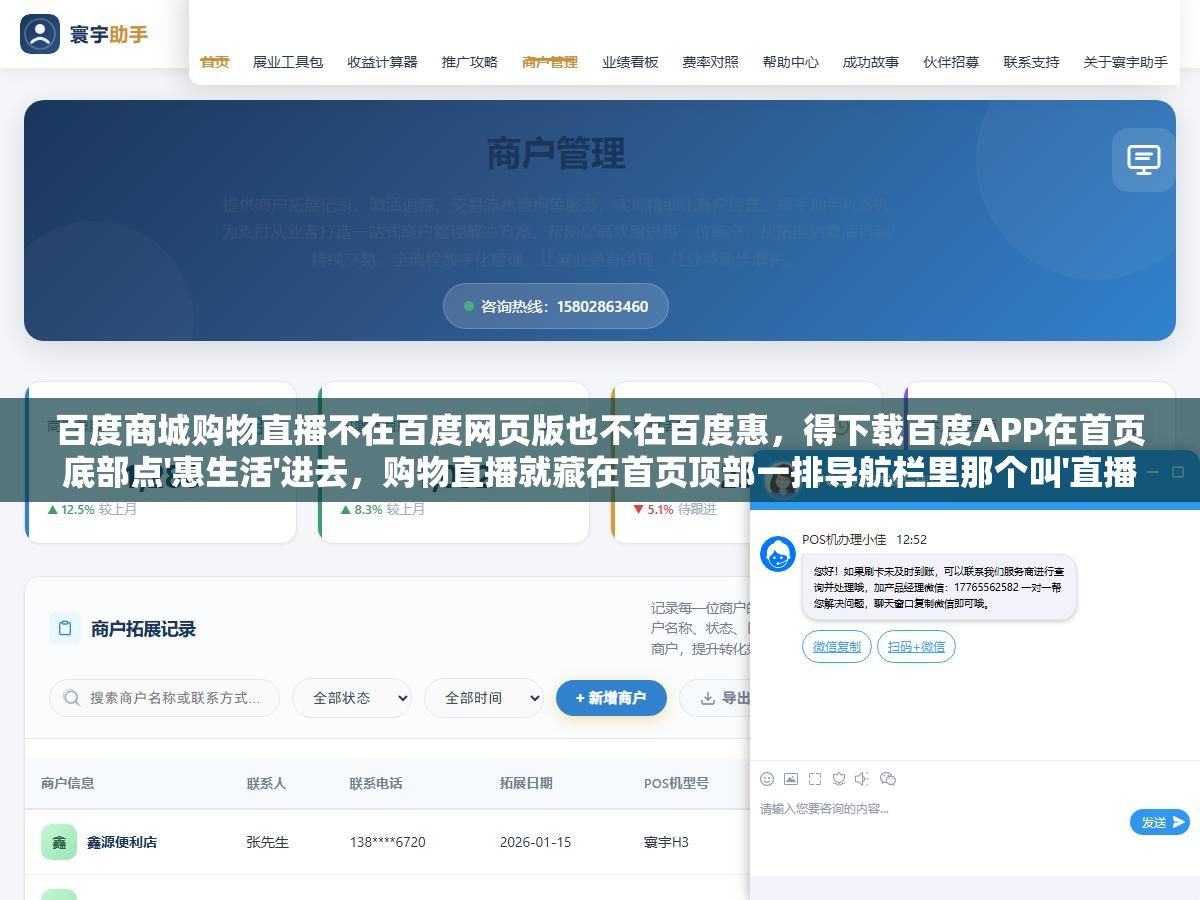Click the chat message bubble text

click(x=938, y=587)
